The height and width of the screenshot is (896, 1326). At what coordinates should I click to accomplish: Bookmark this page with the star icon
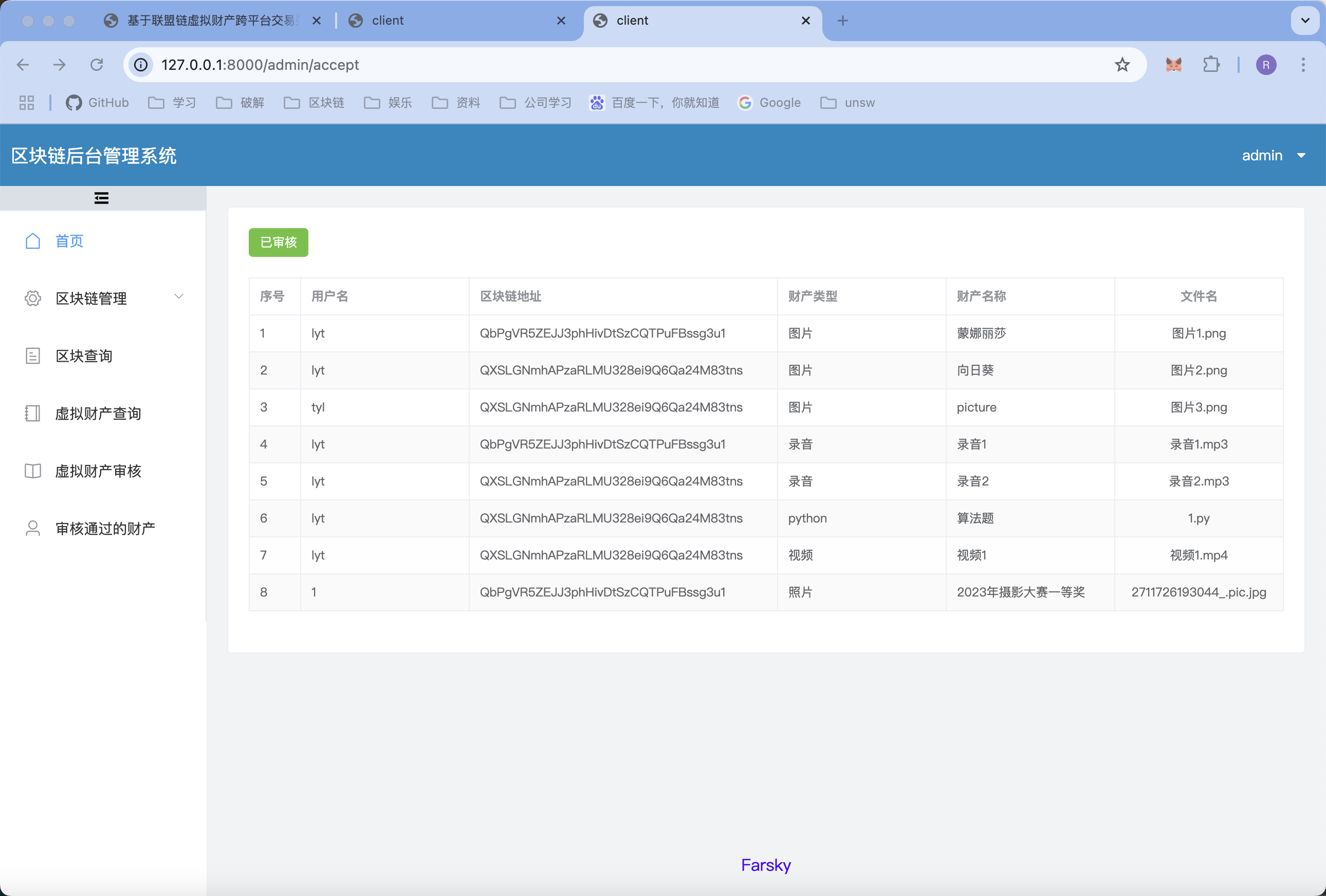[1122, 65]
